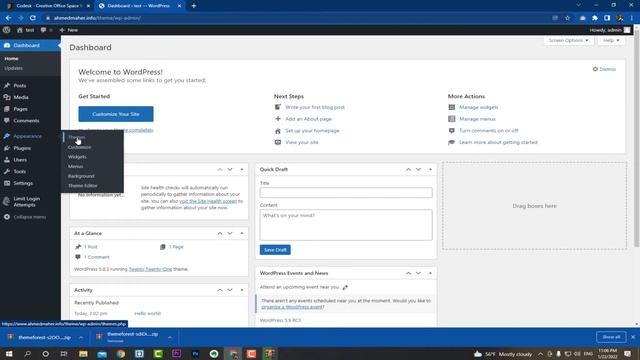Focus the Quick Draft Content textarea
640x360 pixels.
346,225
